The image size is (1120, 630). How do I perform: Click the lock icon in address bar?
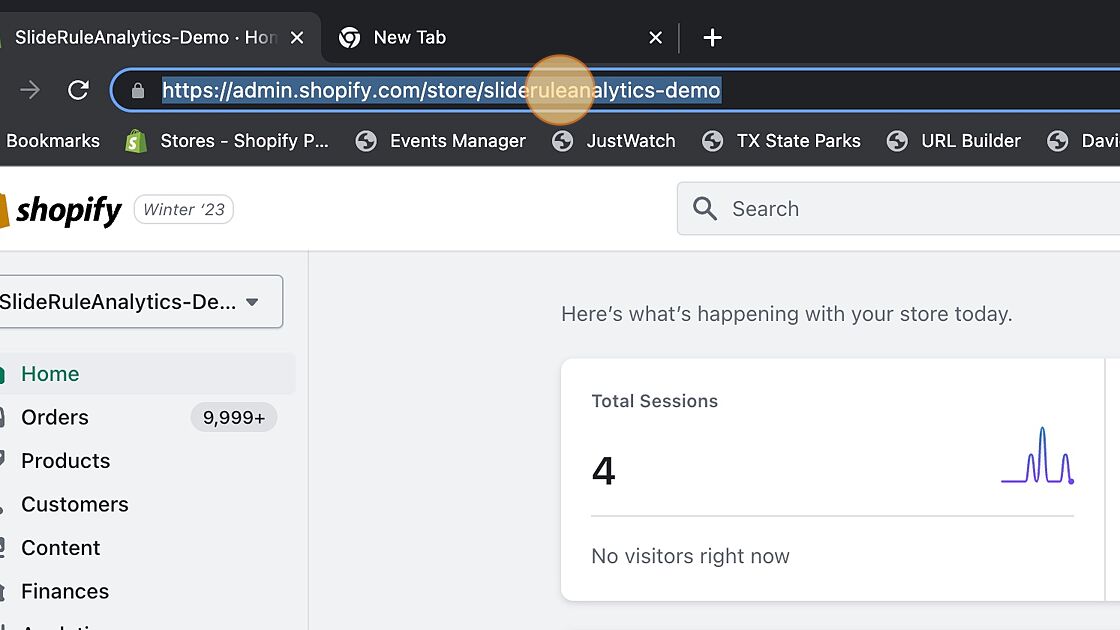138,90
